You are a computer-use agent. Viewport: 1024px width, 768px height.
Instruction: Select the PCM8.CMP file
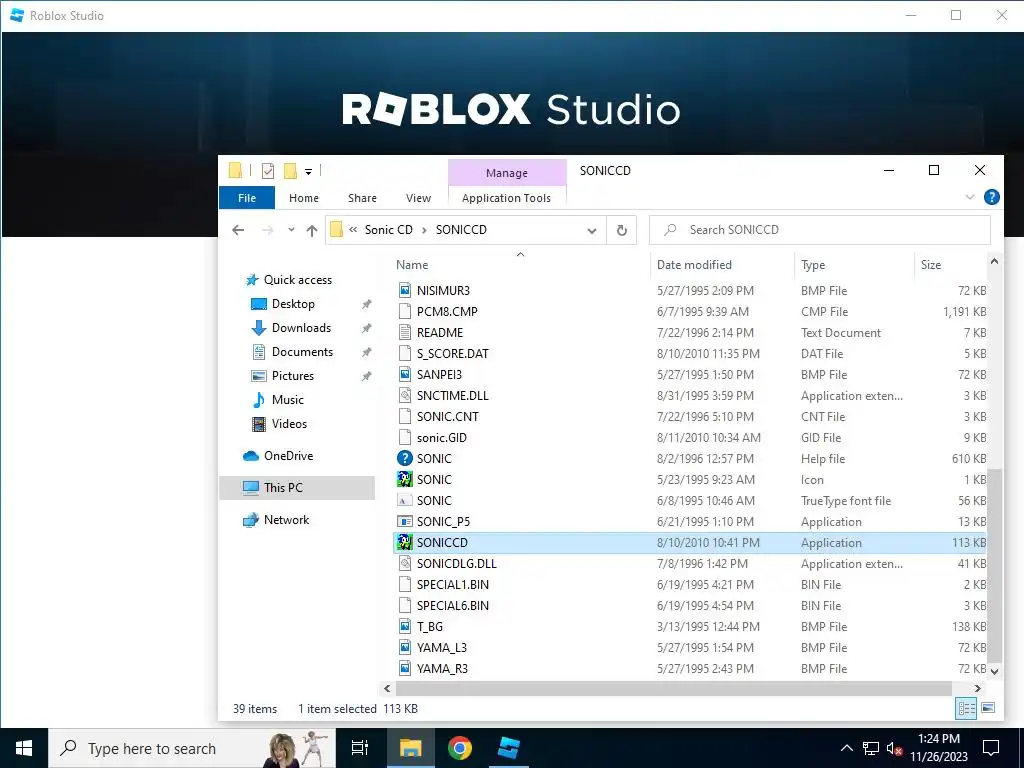[x=447, y=312]
